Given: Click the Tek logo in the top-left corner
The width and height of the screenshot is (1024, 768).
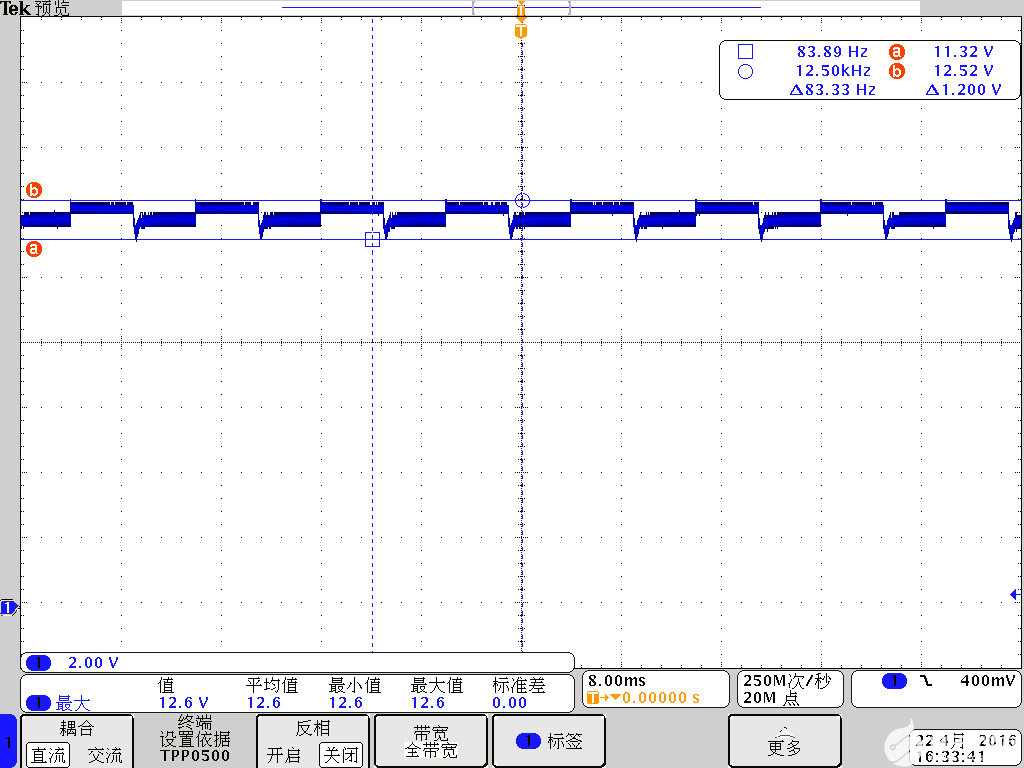Looking at the screenshot, I should coord(20,8).
